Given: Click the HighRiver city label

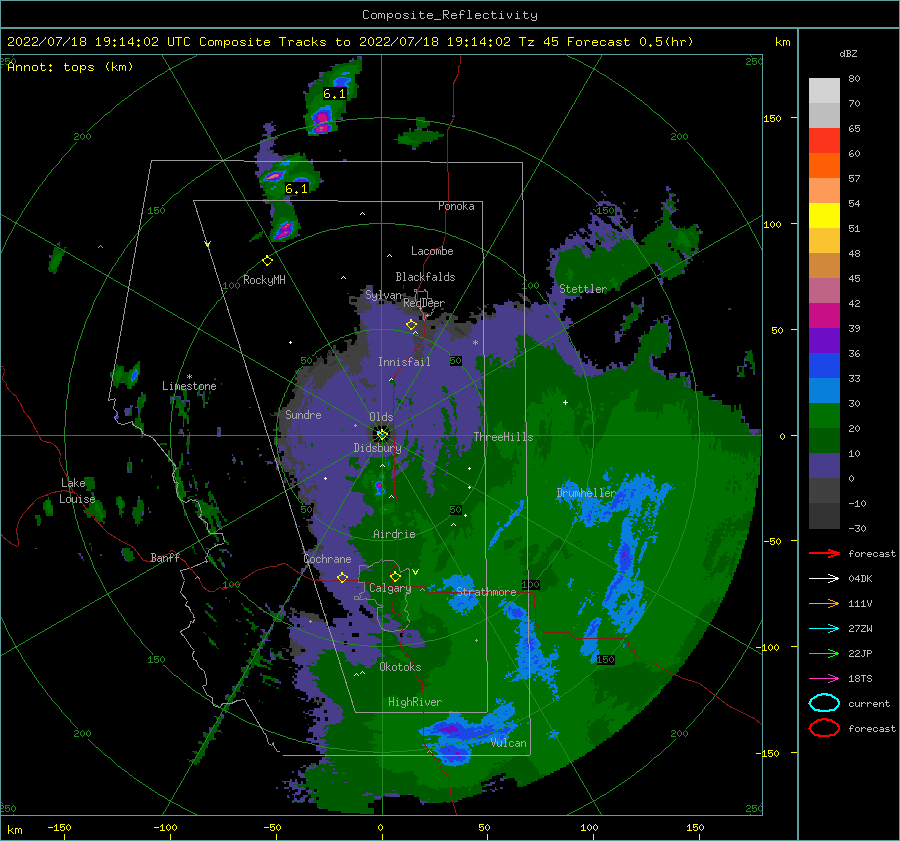Looking at the screenshot, I should 415,702.
